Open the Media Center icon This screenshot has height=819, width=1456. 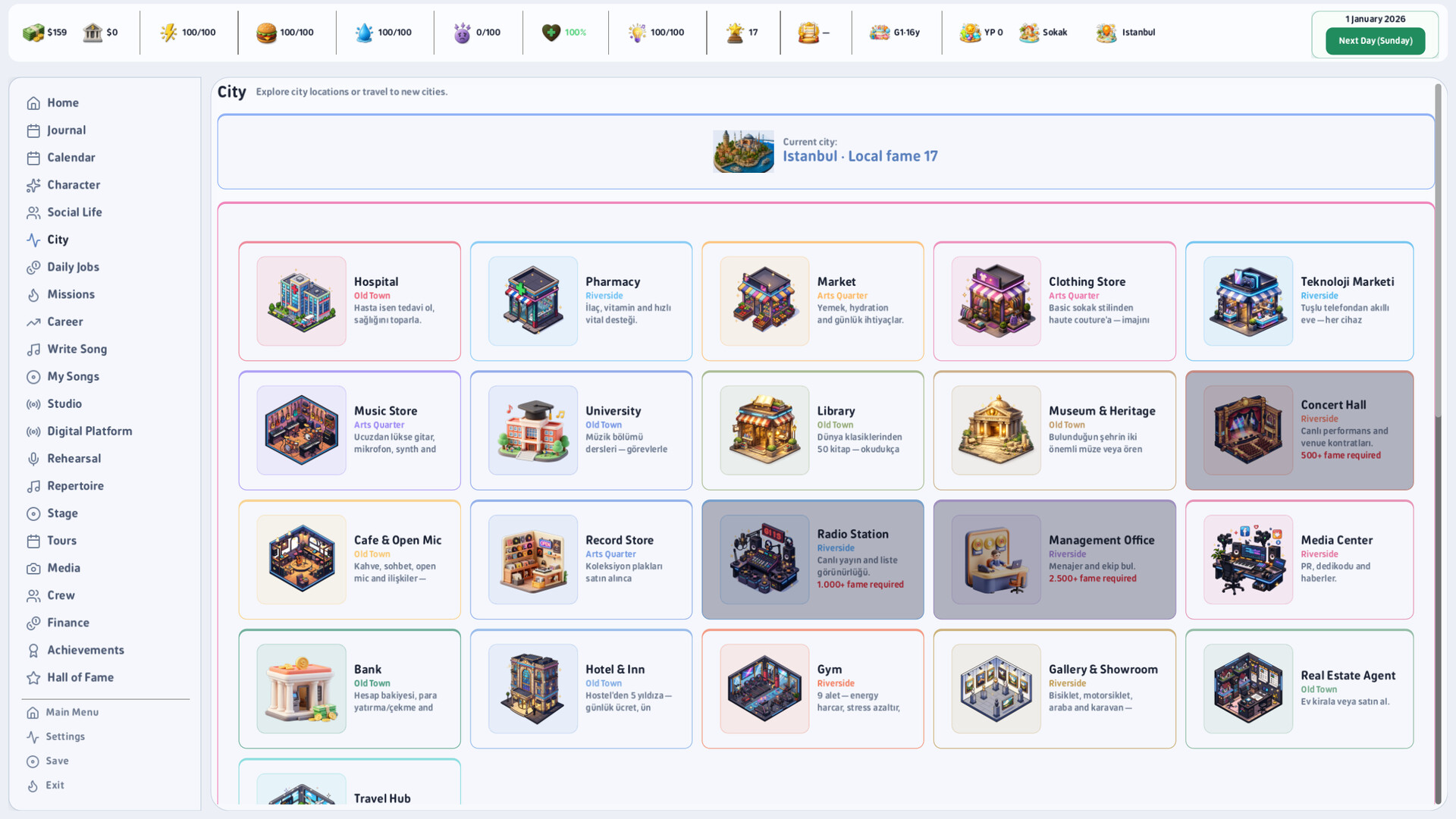[x=1248, y=560]
